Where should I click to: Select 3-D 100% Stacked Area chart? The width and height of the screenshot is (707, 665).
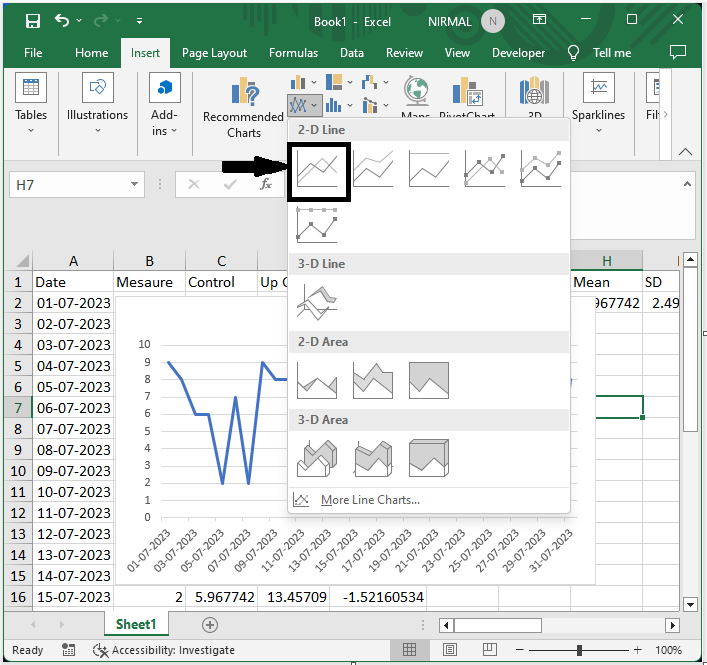point(429,459)
